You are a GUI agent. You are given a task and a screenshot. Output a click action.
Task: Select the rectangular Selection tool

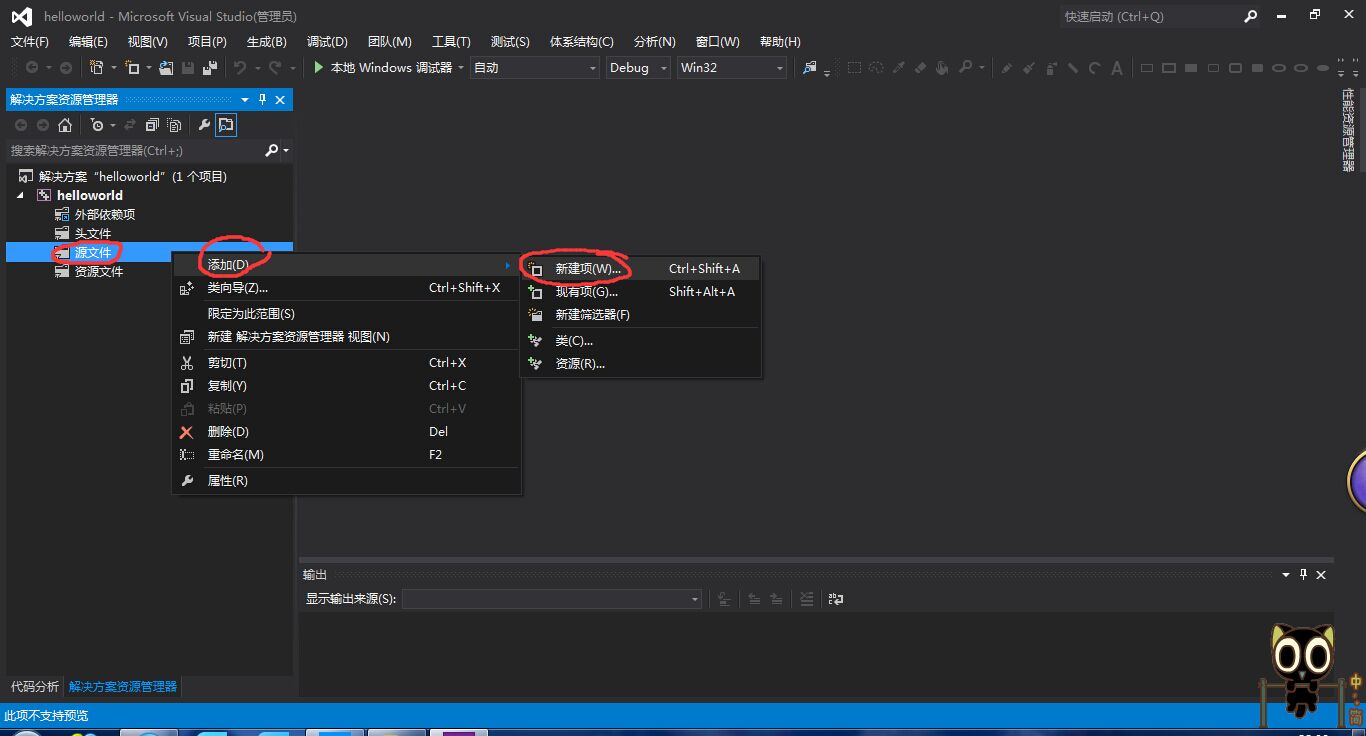coord(855,68)
